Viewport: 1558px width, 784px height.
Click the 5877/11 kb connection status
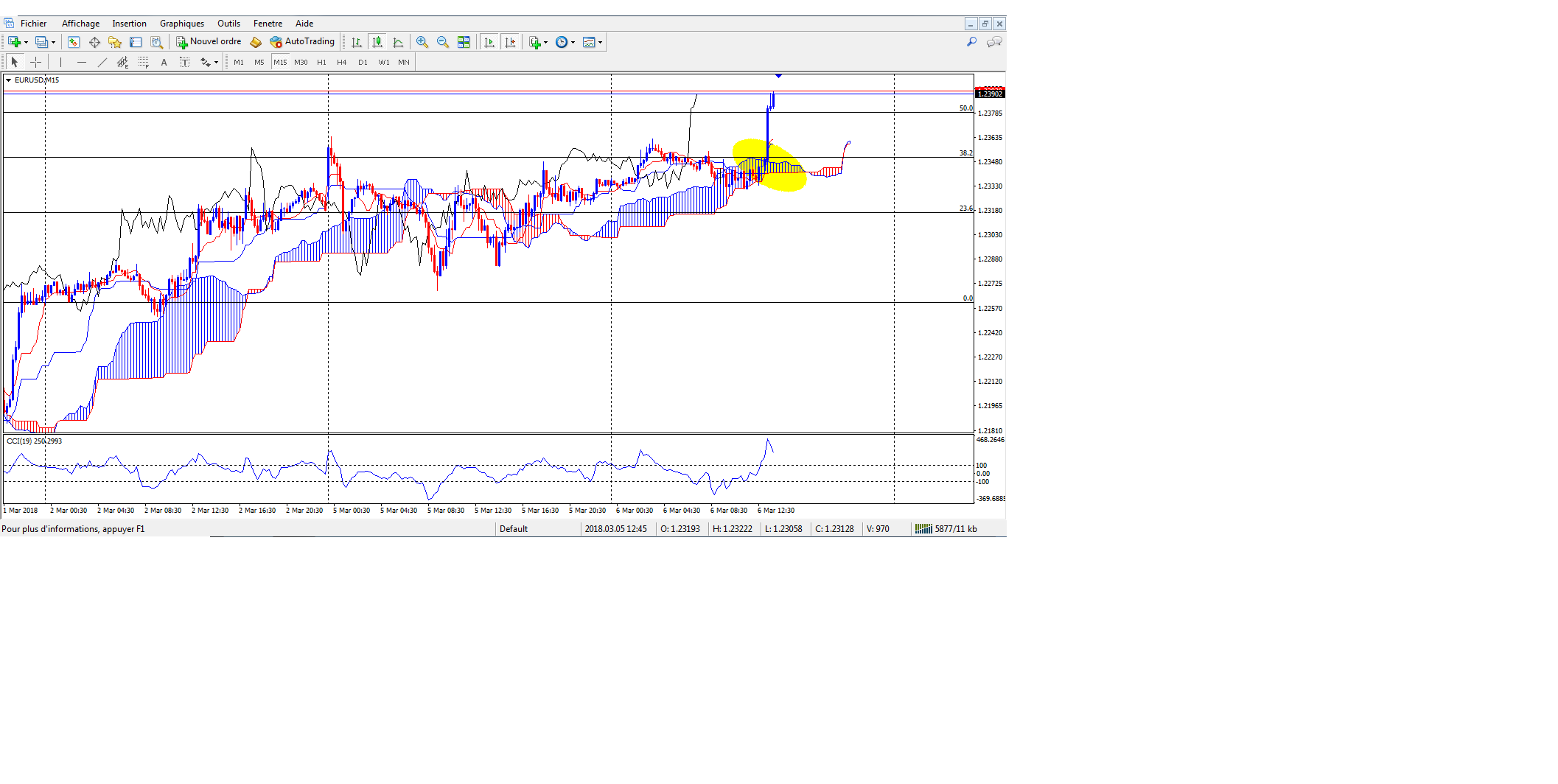[946, 529]
